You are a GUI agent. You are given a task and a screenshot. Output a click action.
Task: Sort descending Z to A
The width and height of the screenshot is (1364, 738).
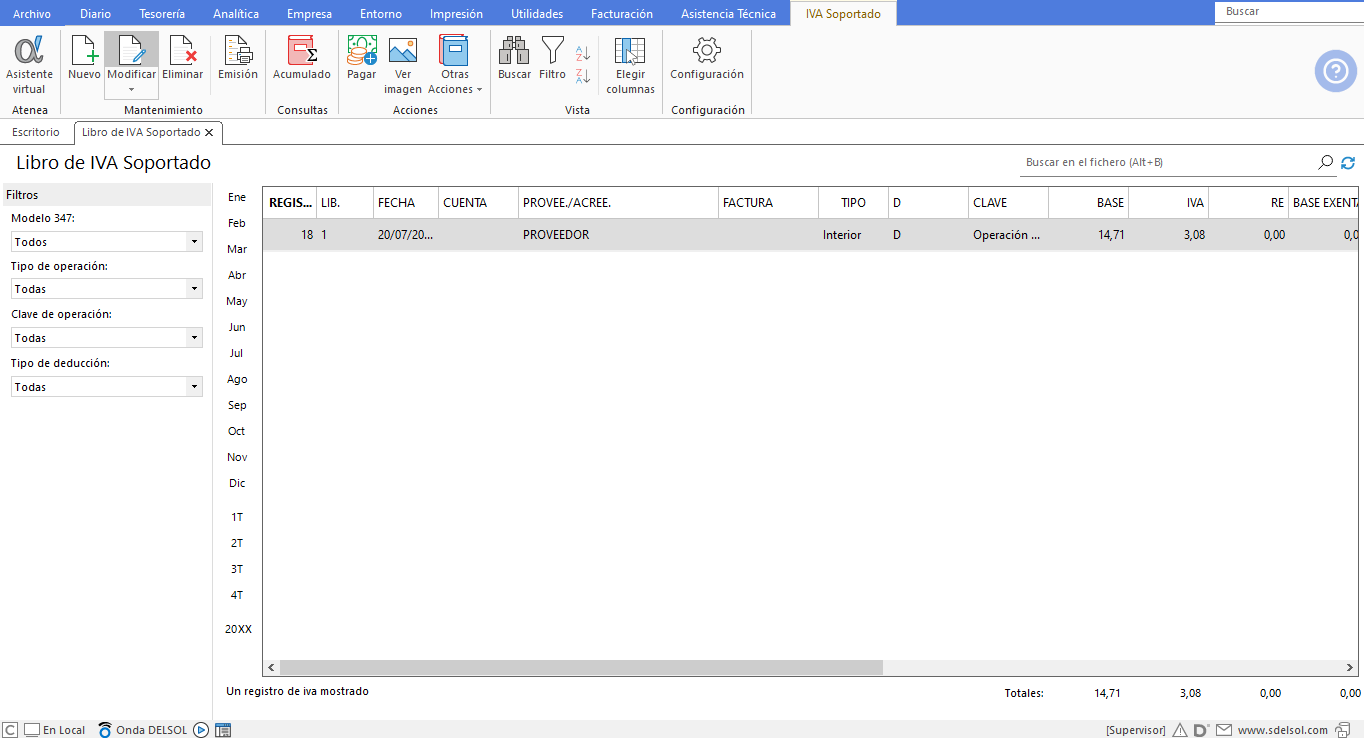click(583, 75)
